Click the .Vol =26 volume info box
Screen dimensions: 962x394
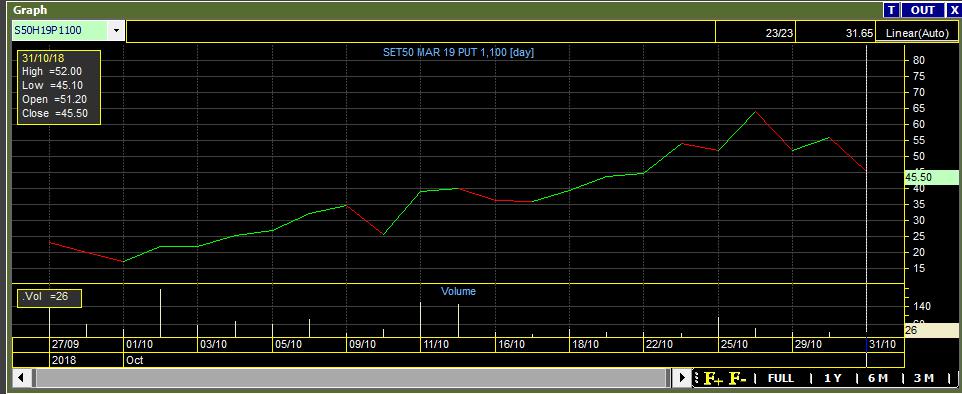pyautogui.click(x=49, y=298)
